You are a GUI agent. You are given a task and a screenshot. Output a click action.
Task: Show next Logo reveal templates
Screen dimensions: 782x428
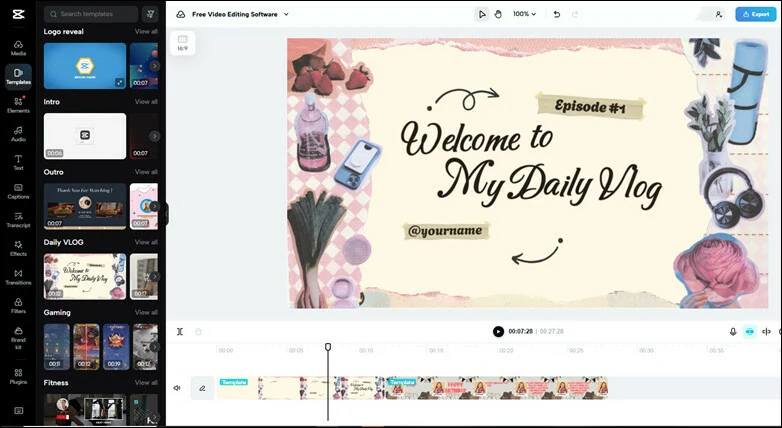(155, 66)
